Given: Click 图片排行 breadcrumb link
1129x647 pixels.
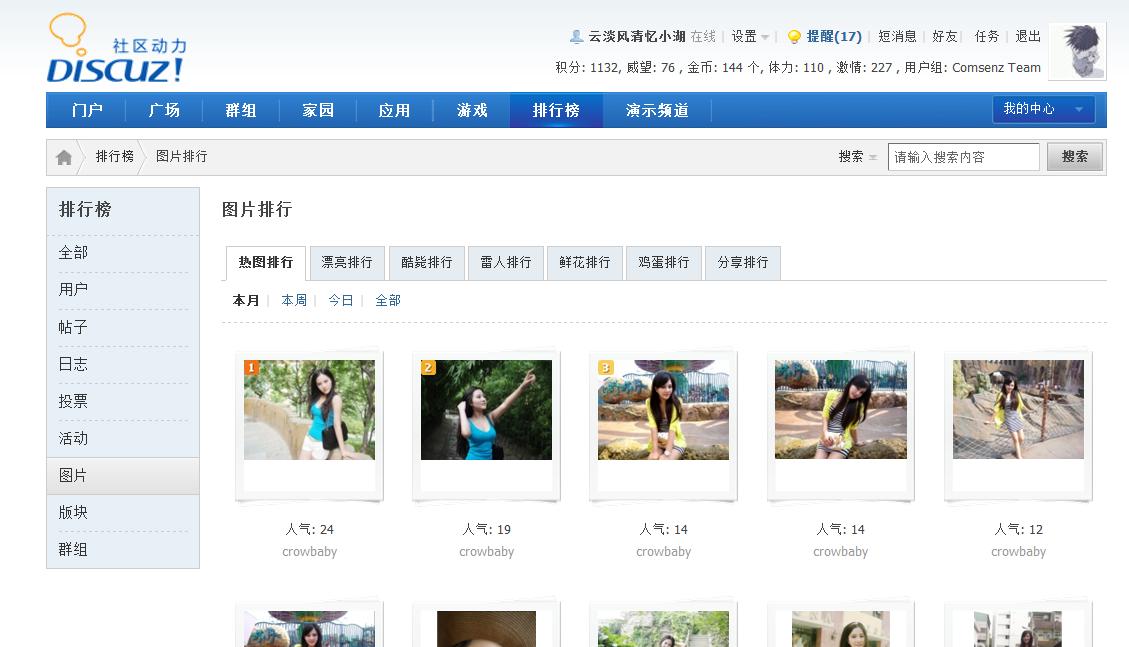Looking at the screenshot, I should [181, 156].
